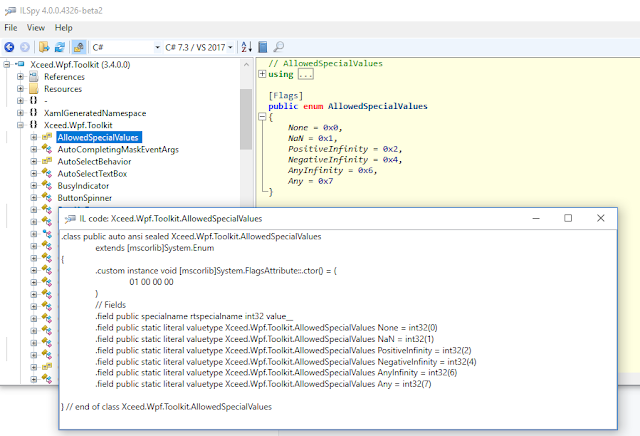Click the braces icon of XamlGeneratedNamespace
This screenshot has width=640, height=436.
click(34, 113)
